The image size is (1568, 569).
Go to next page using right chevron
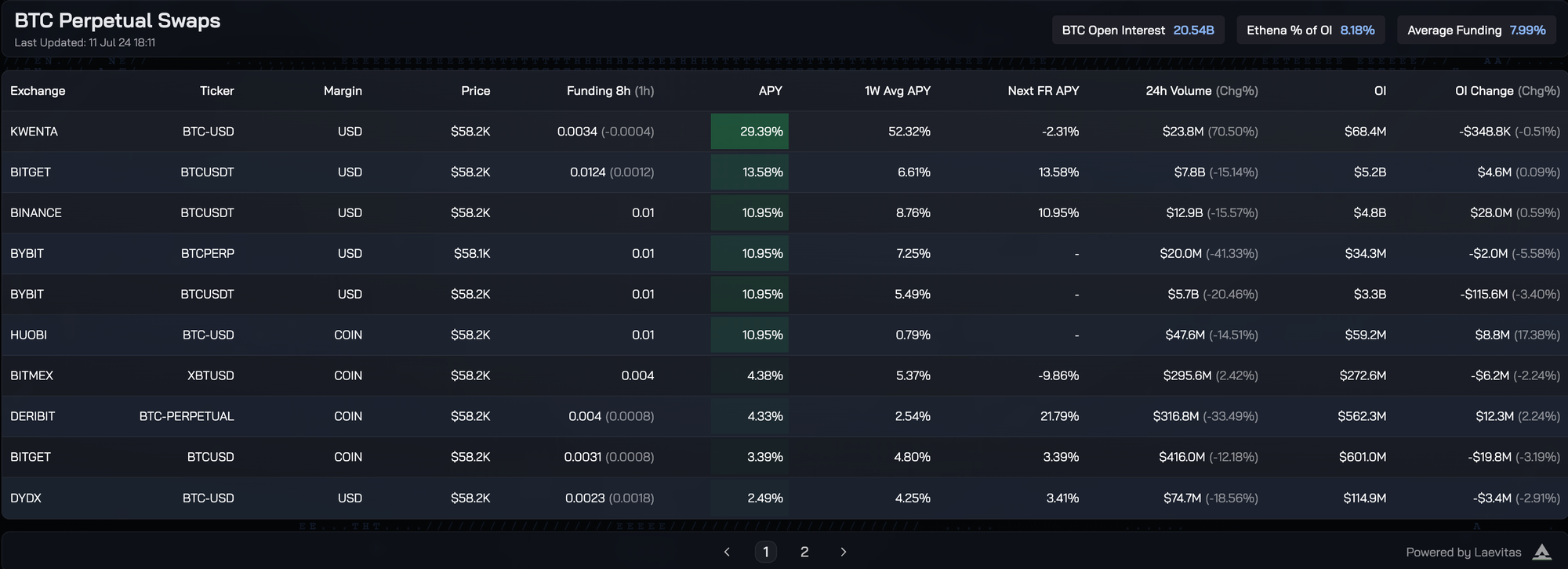pyautogui.click(x=843, y=552)
